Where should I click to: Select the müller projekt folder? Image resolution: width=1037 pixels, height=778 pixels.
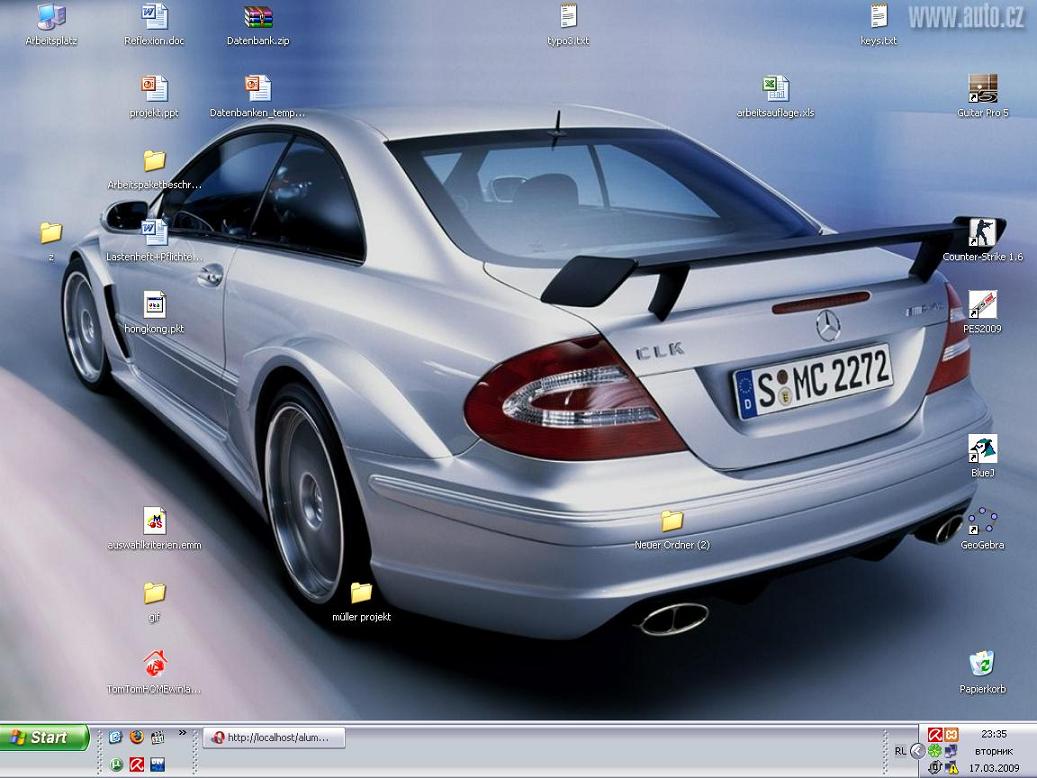point(361,594)
